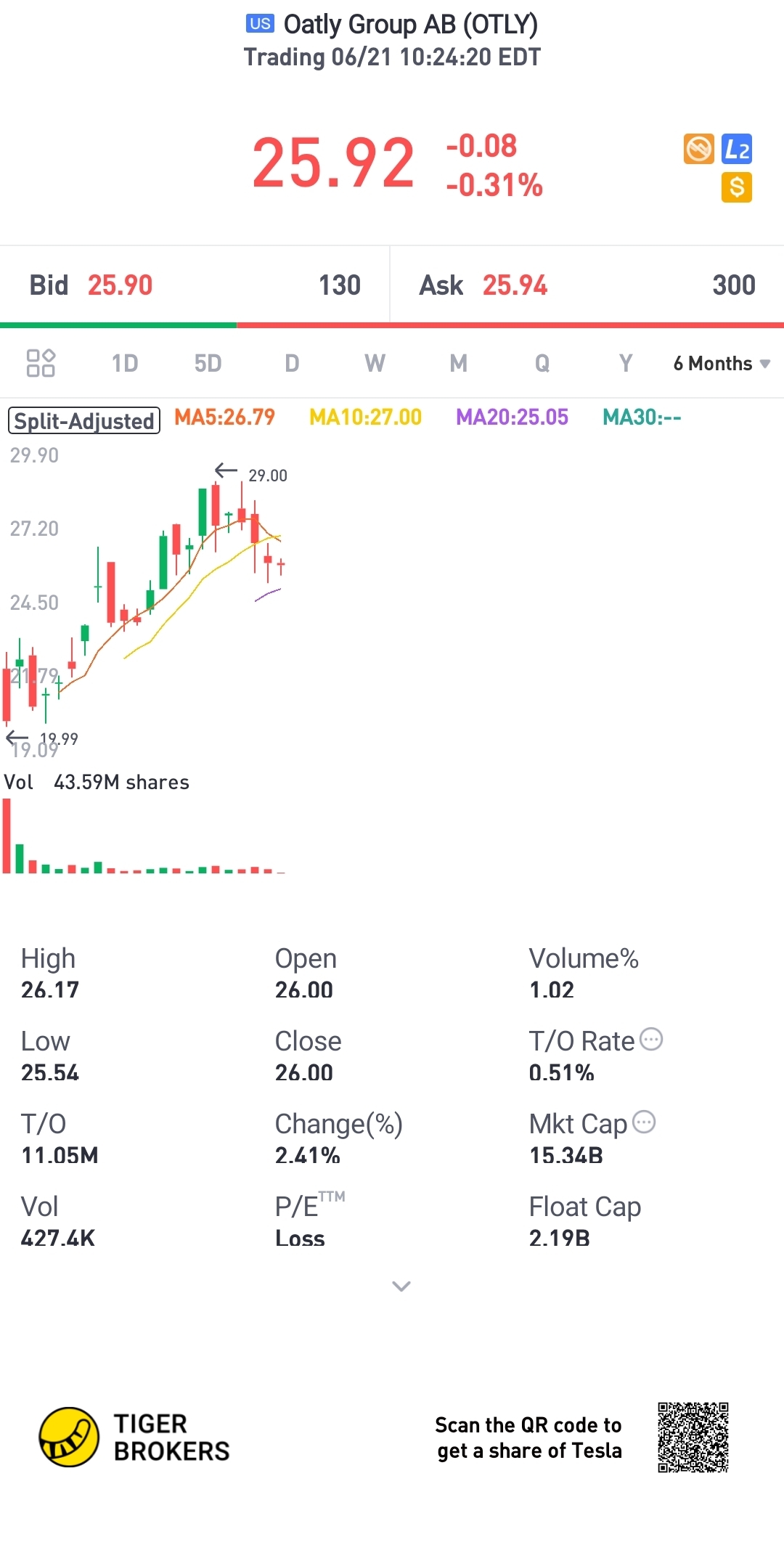This screenshot has height=1558, width=784.
Task: Tap the P/E TTM Loss entry
Action: pyautogui.click(x=310, y=1220)
